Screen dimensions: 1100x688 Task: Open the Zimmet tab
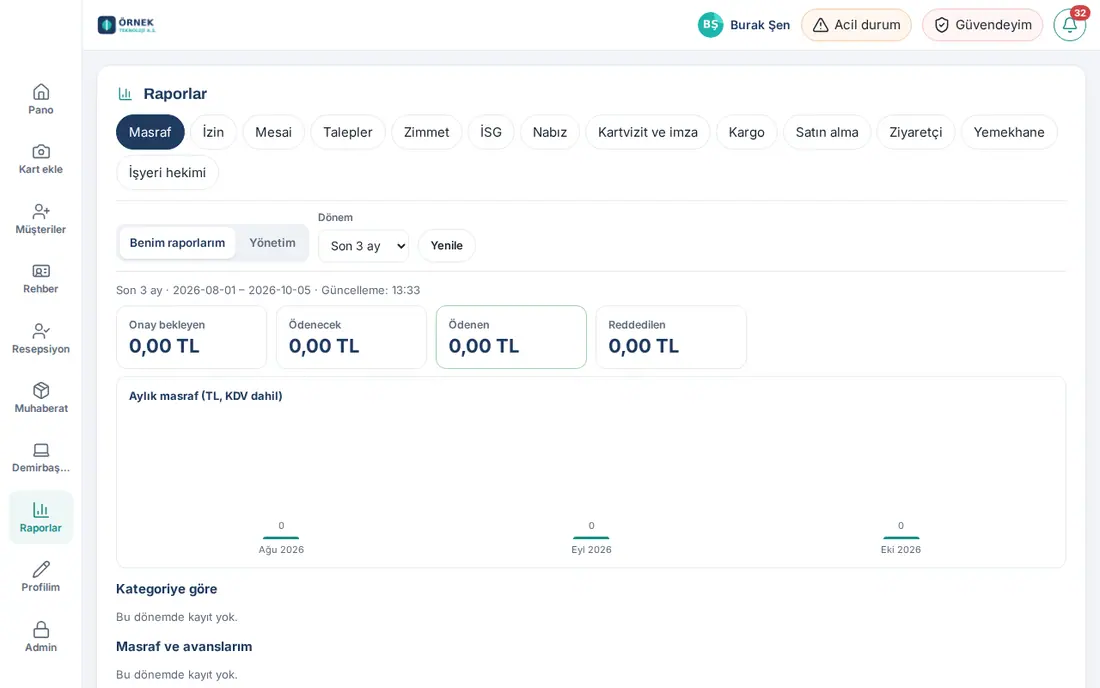coord(427,133)
